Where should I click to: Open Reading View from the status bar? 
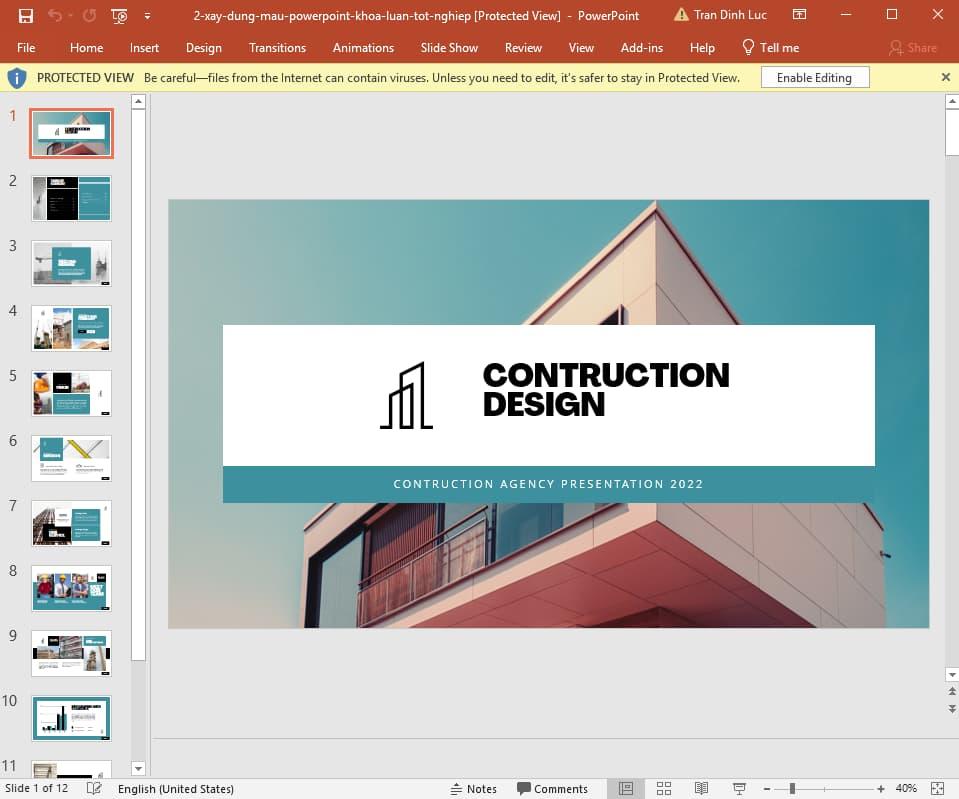click(700, 788)
